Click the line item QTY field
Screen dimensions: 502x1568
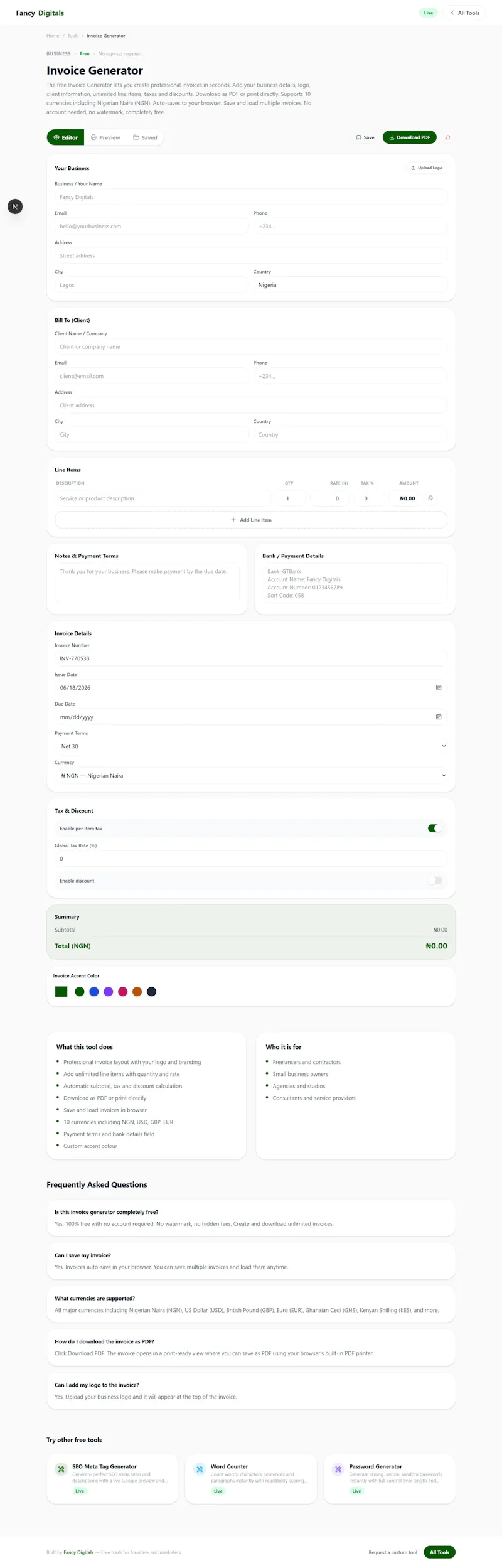coord(291,498)
